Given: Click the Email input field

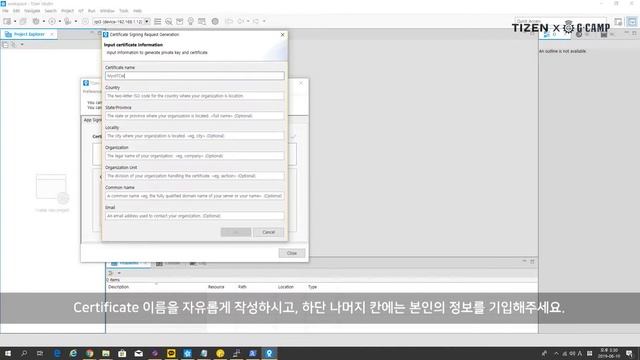Looking at the screenshot, I should click(x=195, y=216).
